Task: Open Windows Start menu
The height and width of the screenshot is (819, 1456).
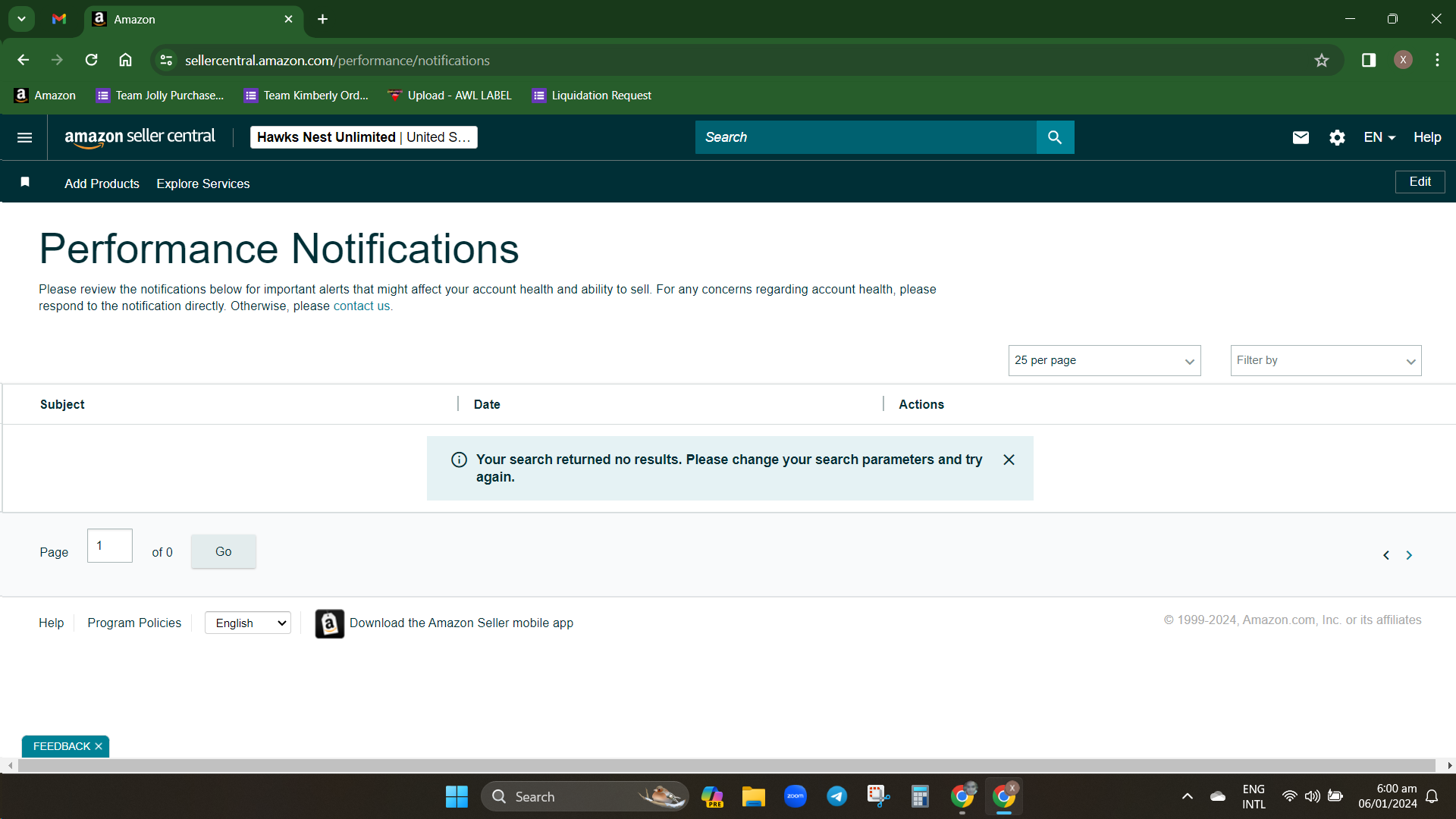Action: [x=457, y=796]
